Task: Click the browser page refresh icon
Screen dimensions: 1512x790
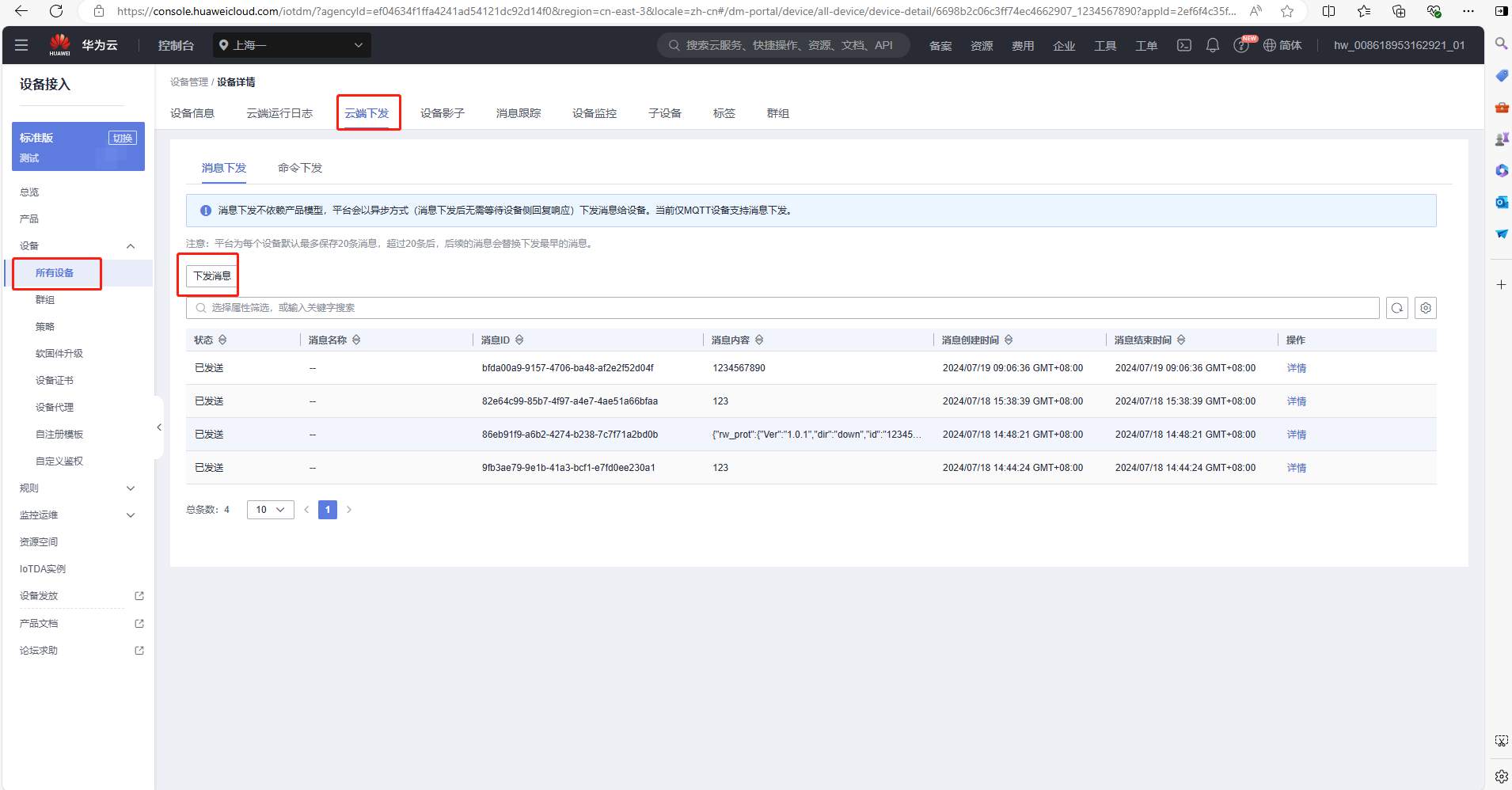Action: click(56, 11)
